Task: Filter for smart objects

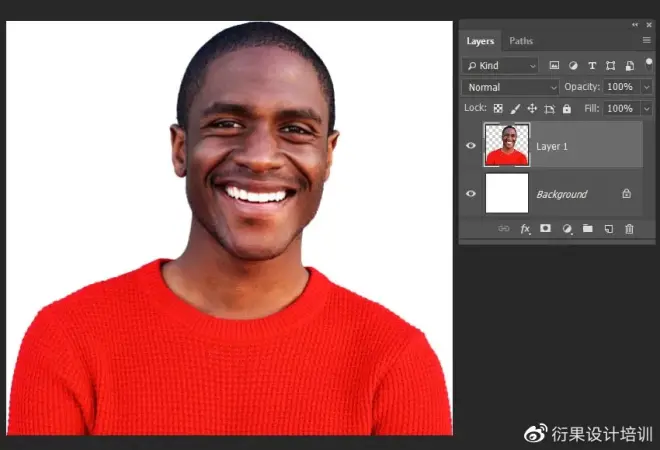Action: click(630, 65)
